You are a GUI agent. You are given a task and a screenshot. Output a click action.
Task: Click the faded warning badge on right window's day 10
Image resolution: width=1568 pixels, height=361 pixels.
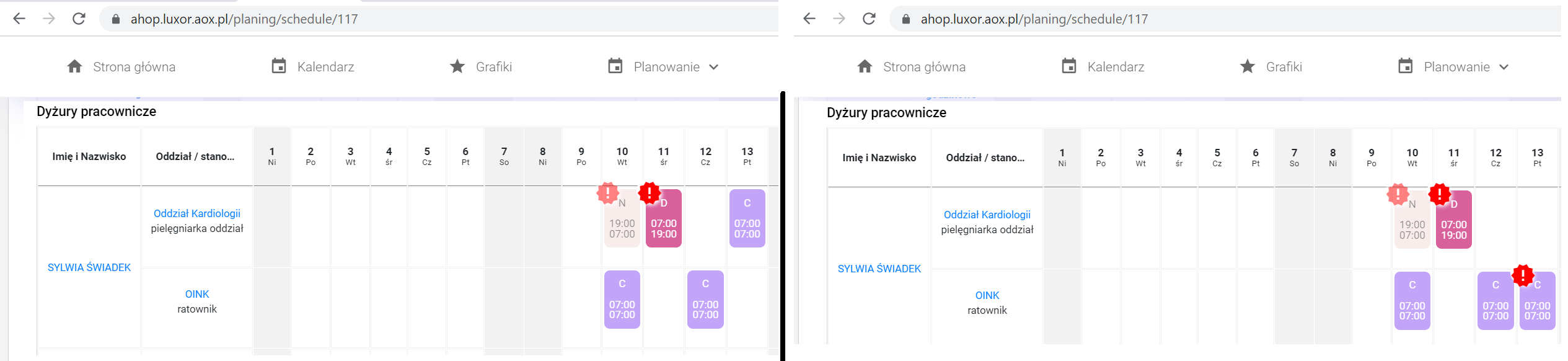[x=1398, y=194]
